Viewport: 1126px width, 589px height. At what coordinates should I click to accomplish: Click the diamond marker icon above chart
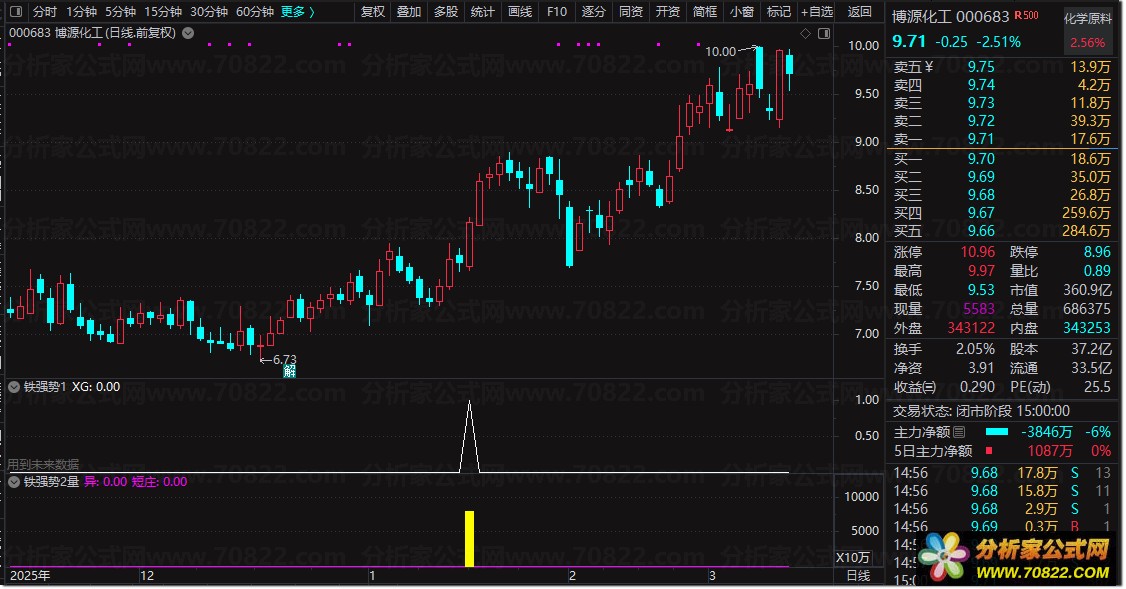pos(805,33)
